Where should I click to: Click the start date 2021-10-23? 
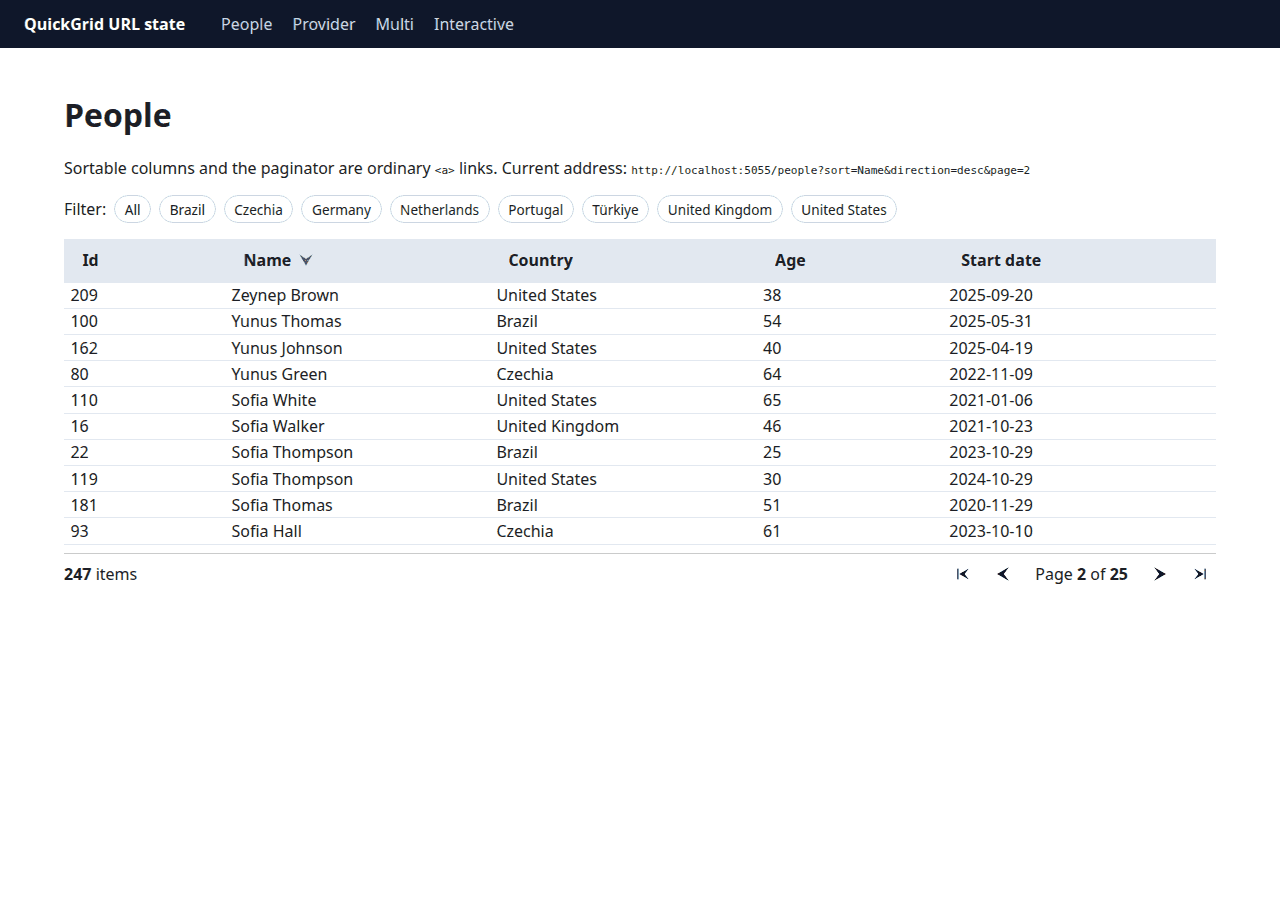(x=991, y=426)
